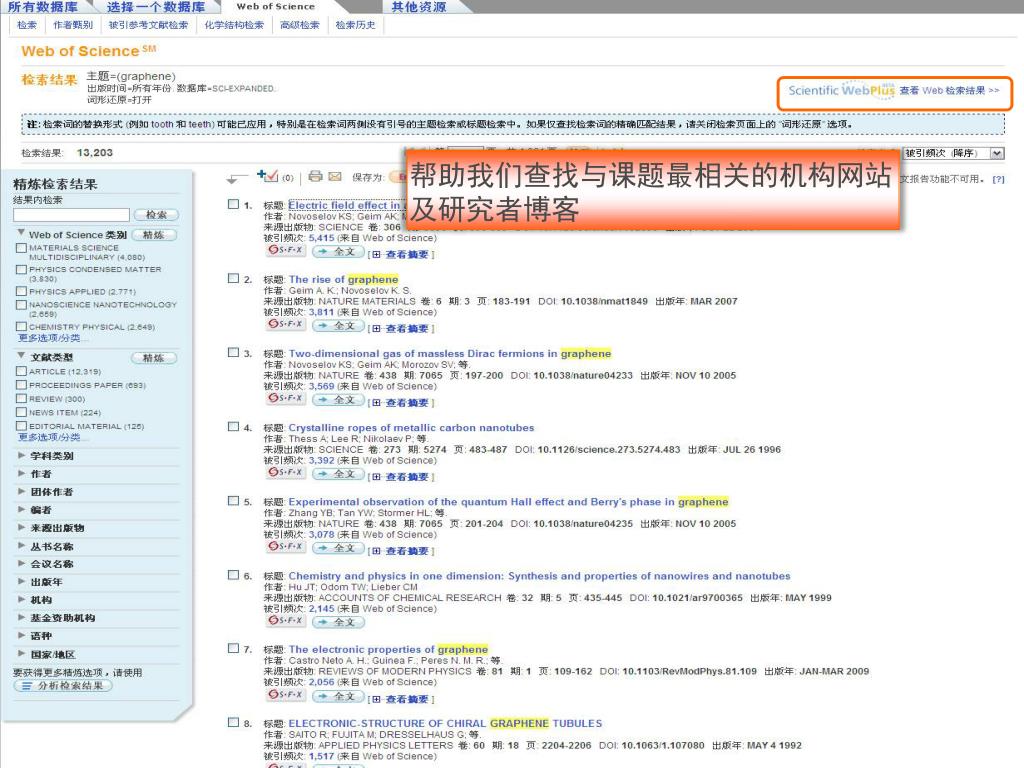Switch to 其他资源 tab
This screenshot has height=768, width=1024.
(x=419, y=7)
